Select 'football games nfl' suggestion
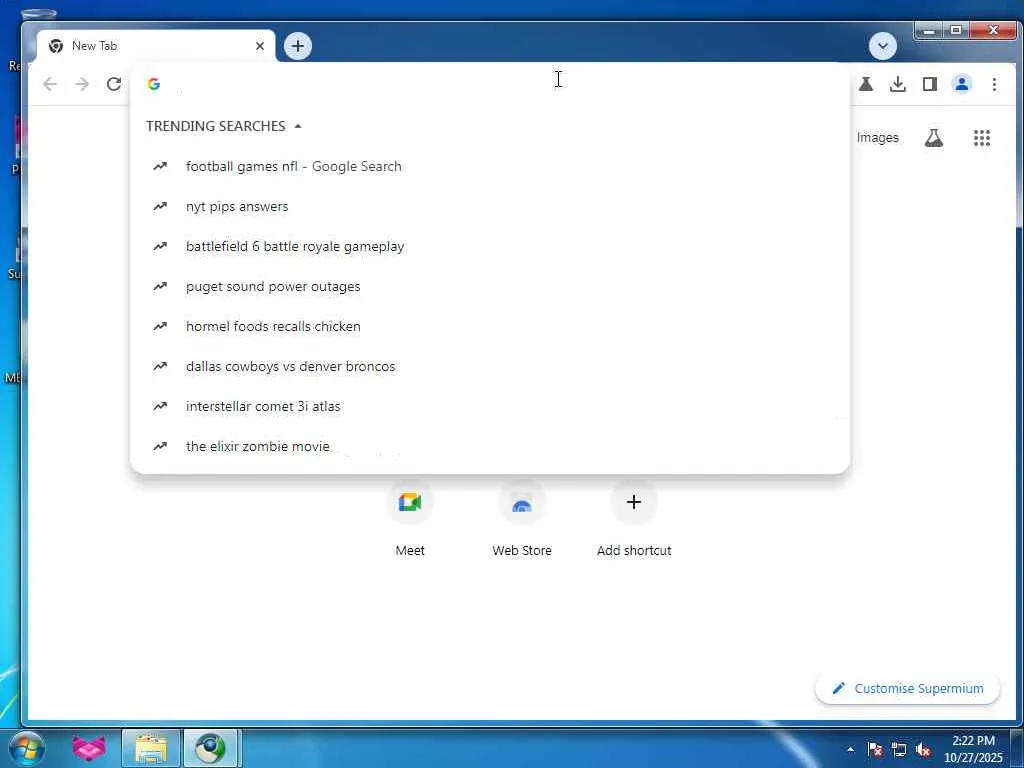This screenshot has height=768, width=1024. tap(490, 167)
